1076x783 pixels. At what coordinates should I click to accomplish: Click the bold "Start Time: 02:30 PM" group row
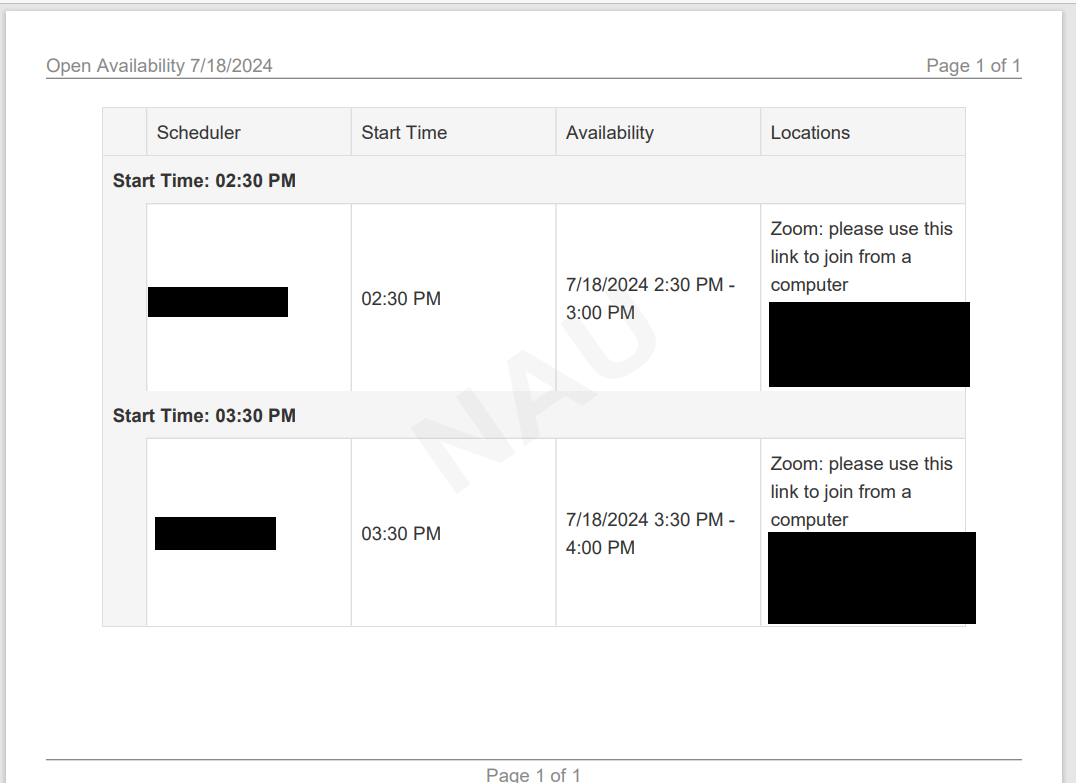pyautogui.click(x=204, y=181)
